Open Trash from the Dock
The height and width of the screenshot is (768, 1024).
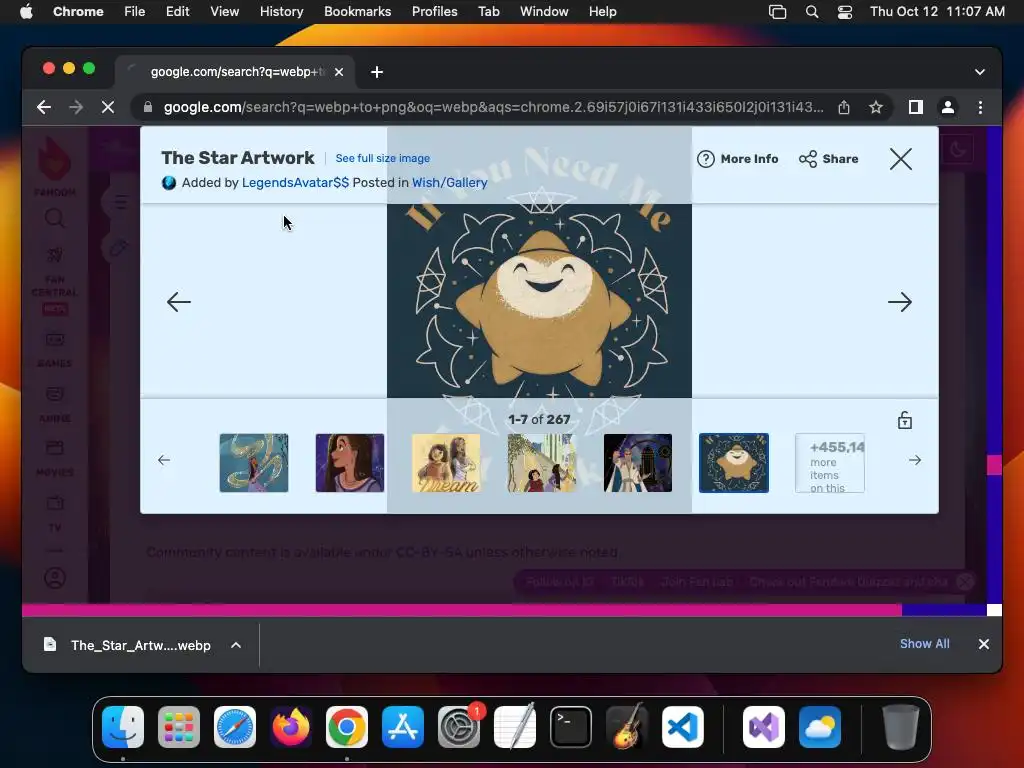click(901, 727)
